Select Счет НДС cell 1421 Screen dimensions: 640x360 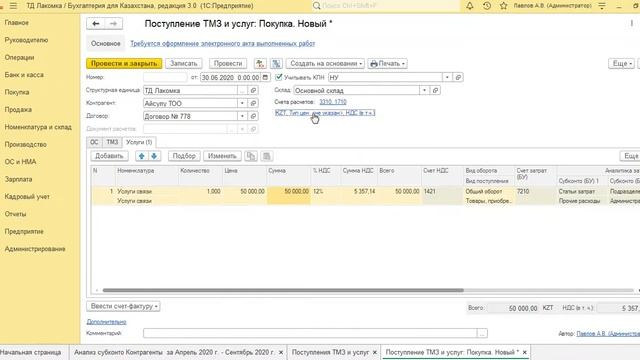click(442, 191)
